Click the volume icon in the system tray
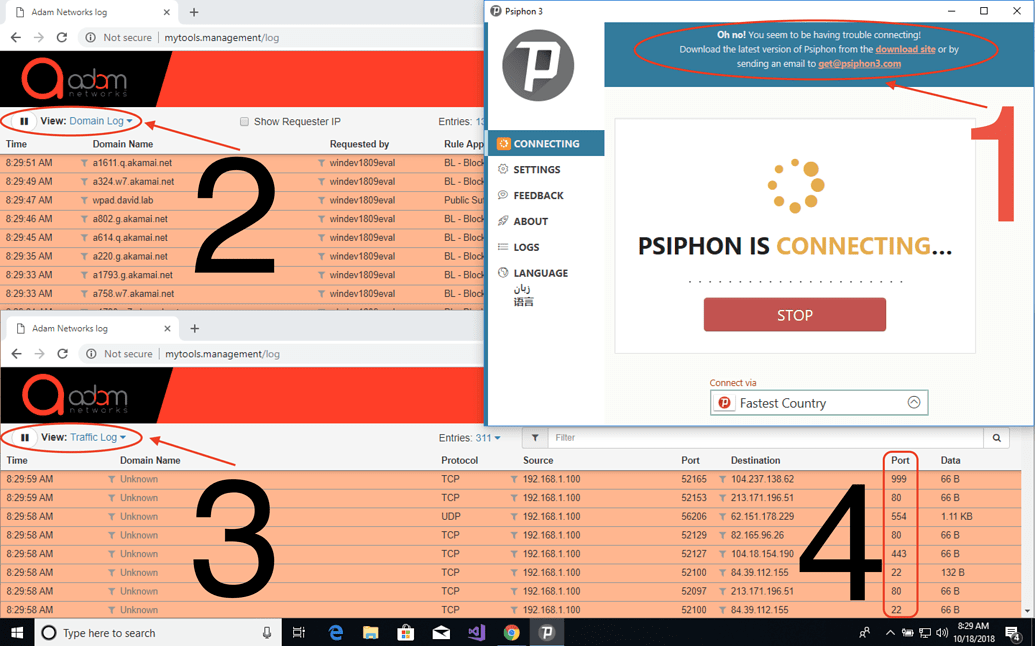This screenshot has height=646, width=1035. point(942,633)
